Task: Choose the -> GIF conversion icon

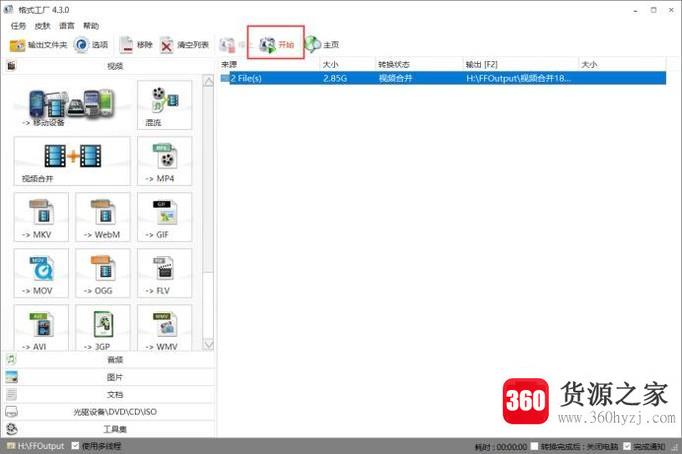Action: pos(164,217)
